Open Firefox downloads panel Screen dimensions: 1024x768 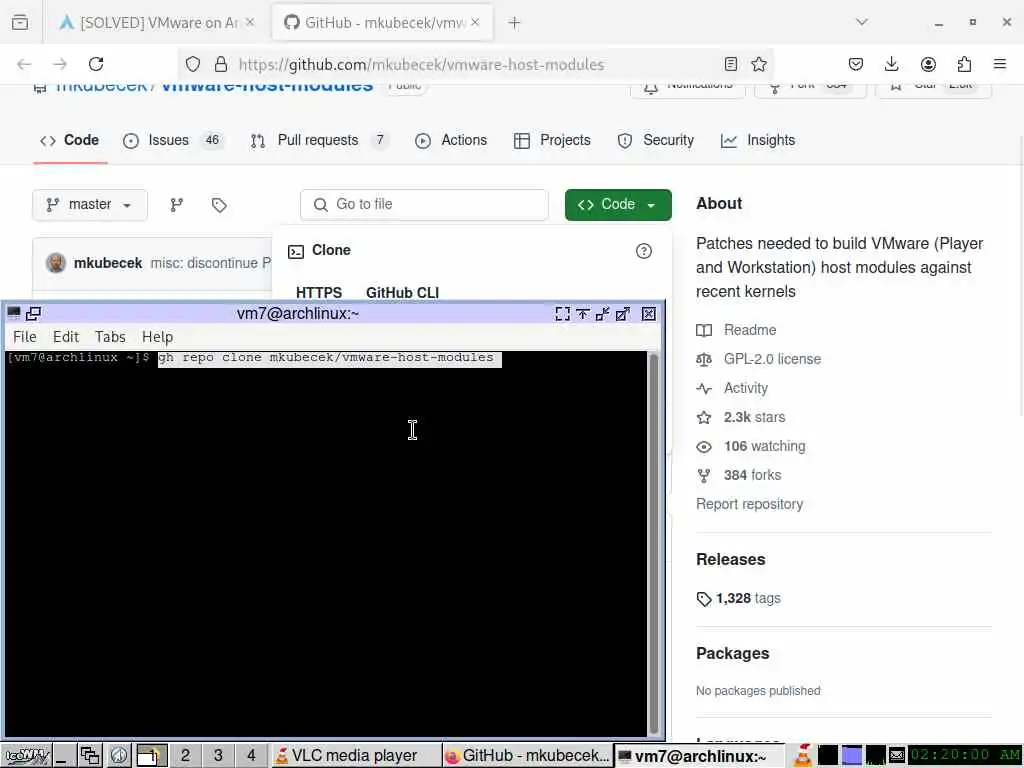891,64
